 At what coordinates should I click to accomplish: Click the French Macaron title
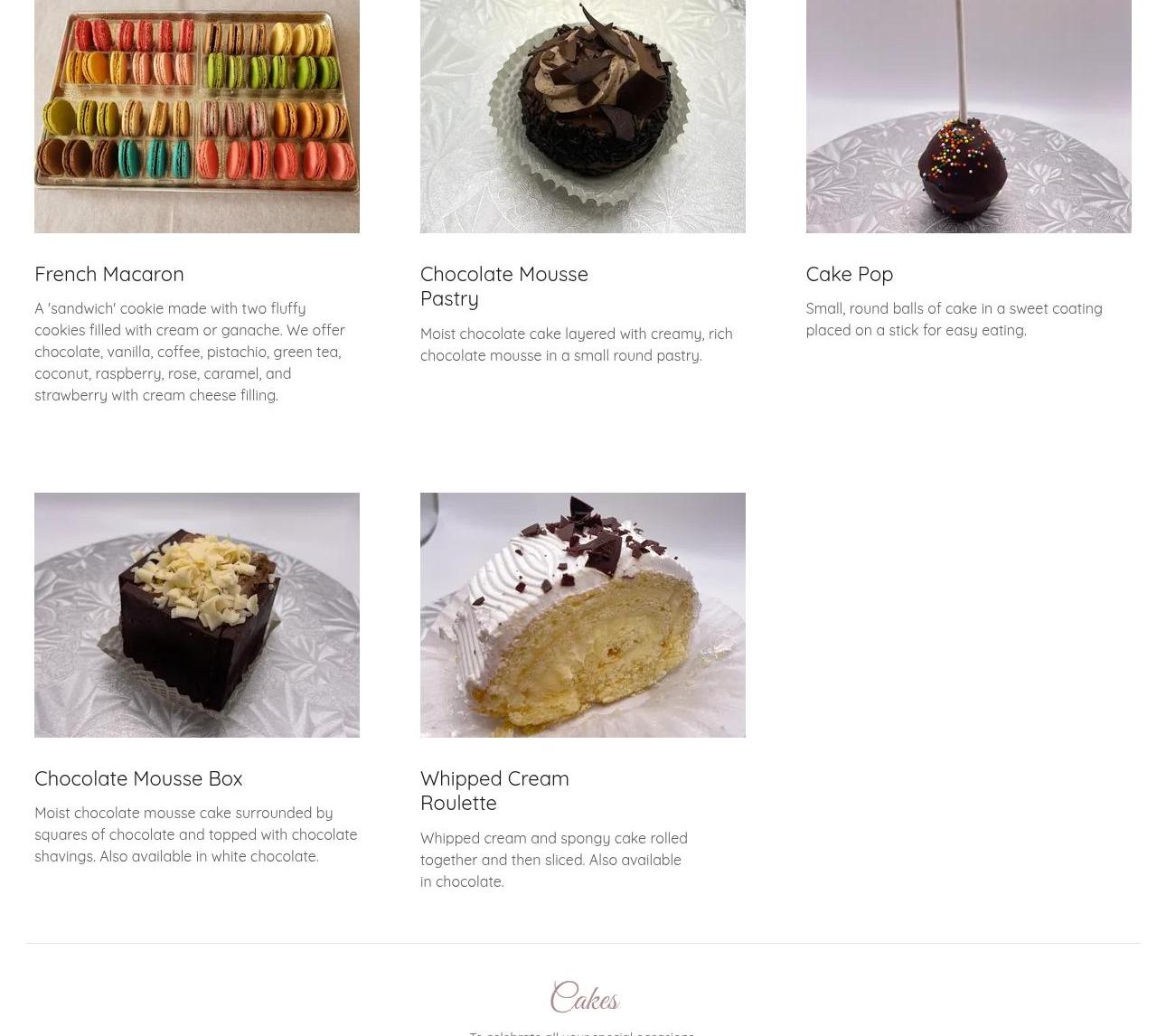coord(109,274)
